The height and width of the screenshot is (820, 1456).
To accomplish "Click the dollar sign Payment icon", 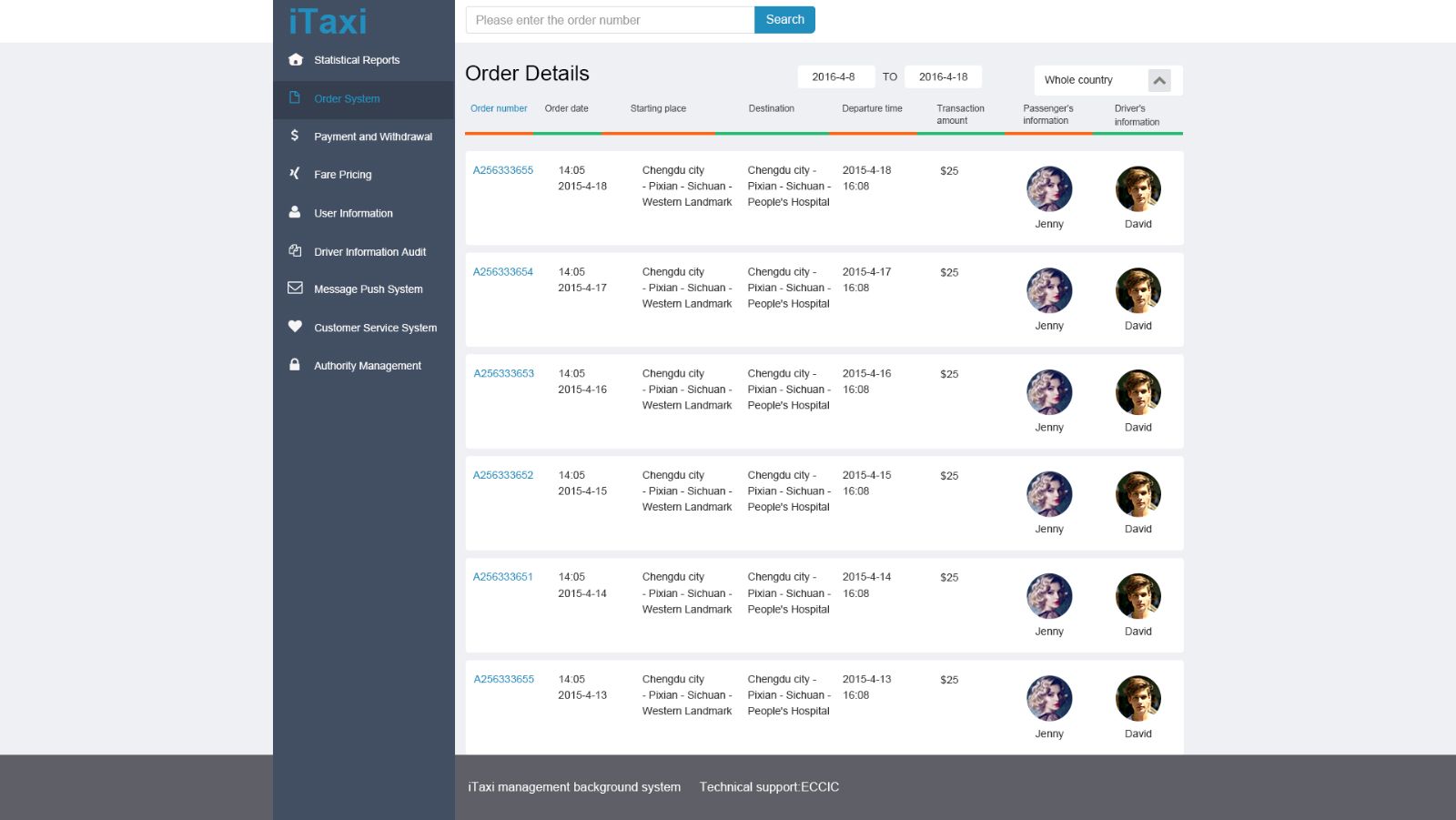I will tap(295, 136).
